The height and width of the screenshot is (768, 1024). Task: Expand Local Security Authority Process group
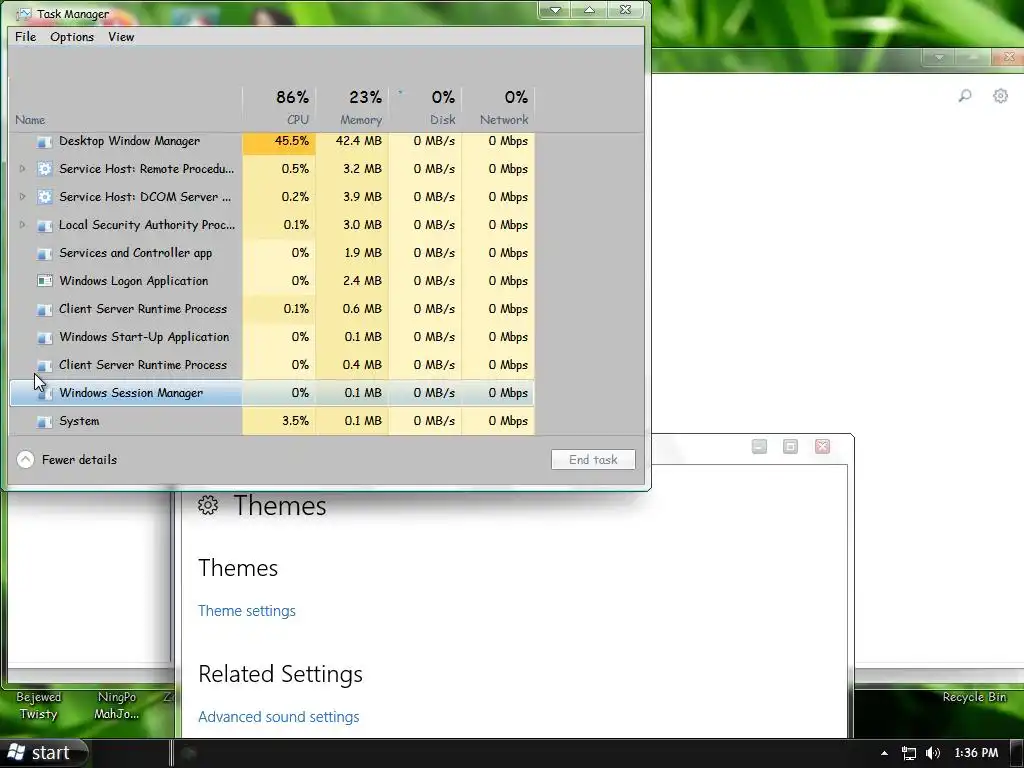pyautogui.click(x=22, y=225)
